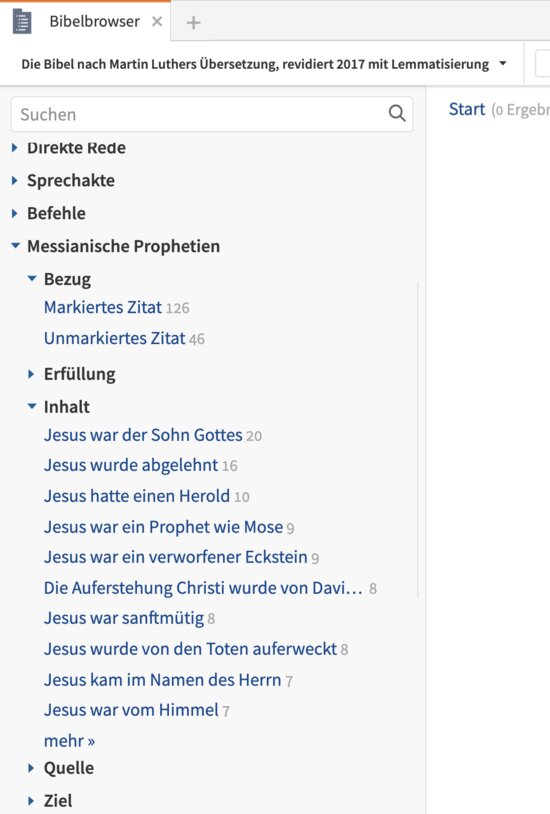Focus the Suchen search field
The height and width of the screenshot is (814, 550).
click(x=212, y=114)
